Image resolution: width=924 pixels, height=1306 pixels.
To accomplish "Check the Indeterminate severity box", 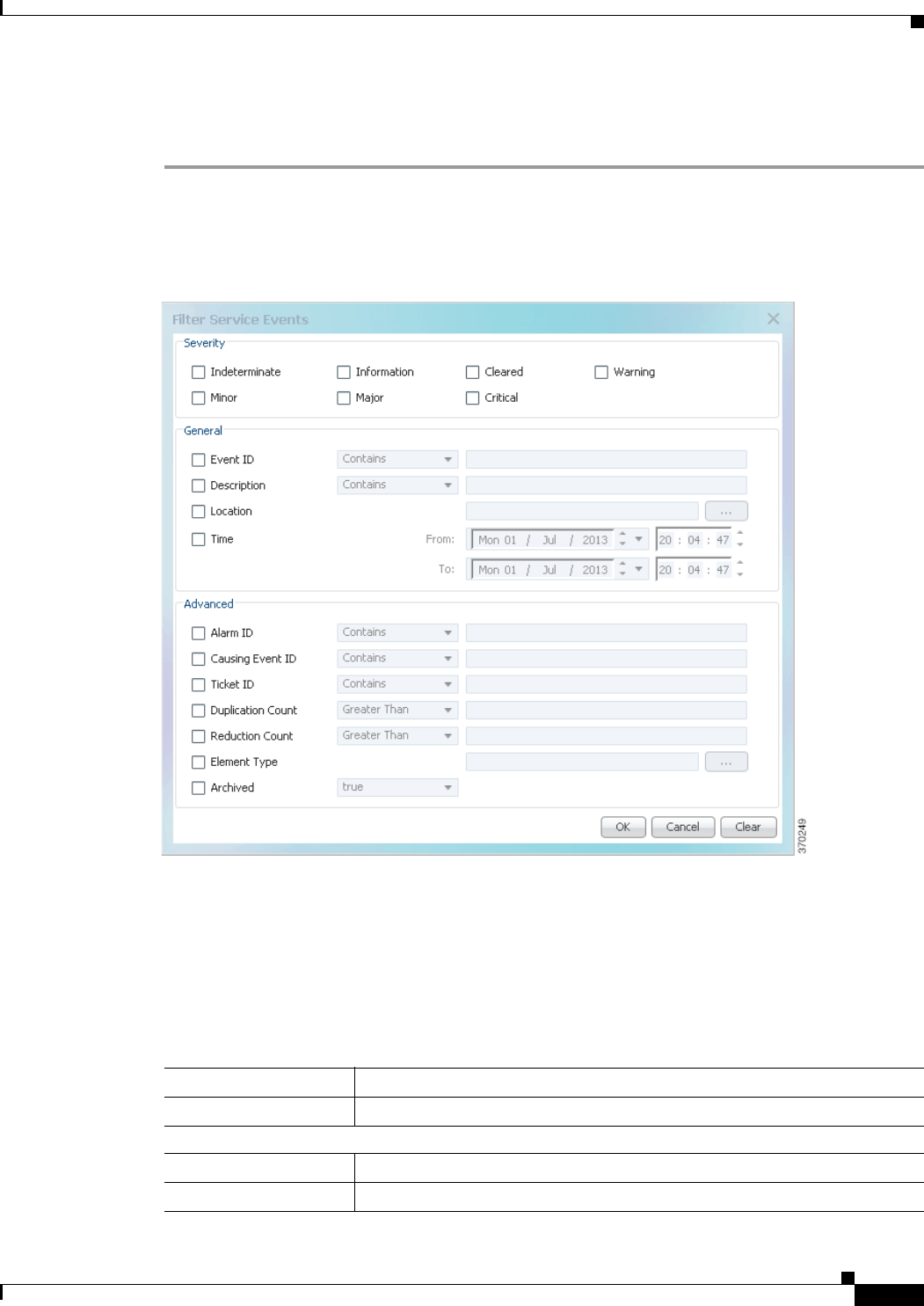I will (x=199, y=372).
